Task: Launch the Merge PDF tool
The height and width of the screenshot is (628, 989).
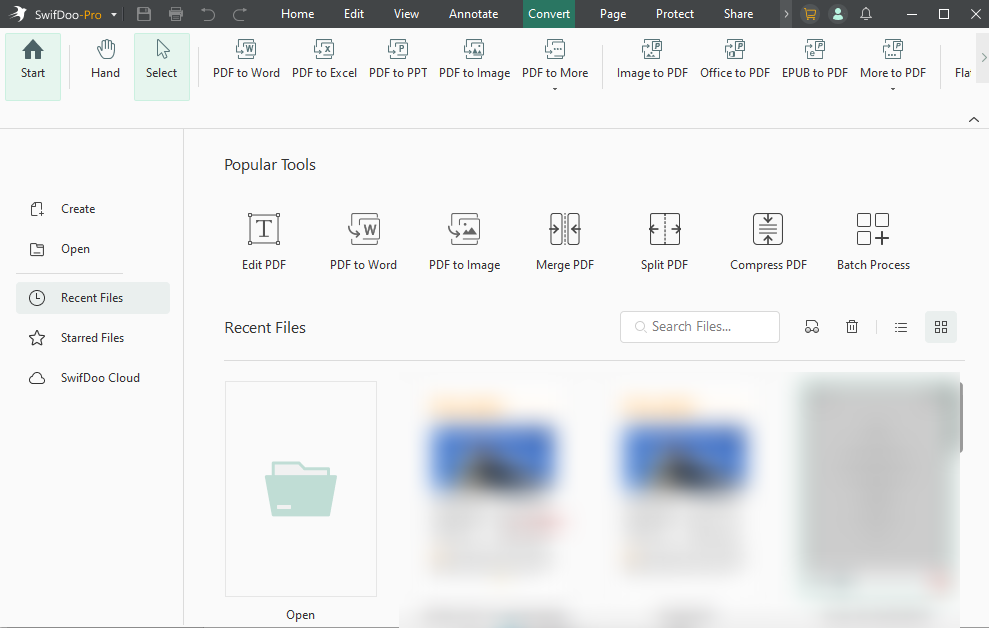Action: pos(564,238)
